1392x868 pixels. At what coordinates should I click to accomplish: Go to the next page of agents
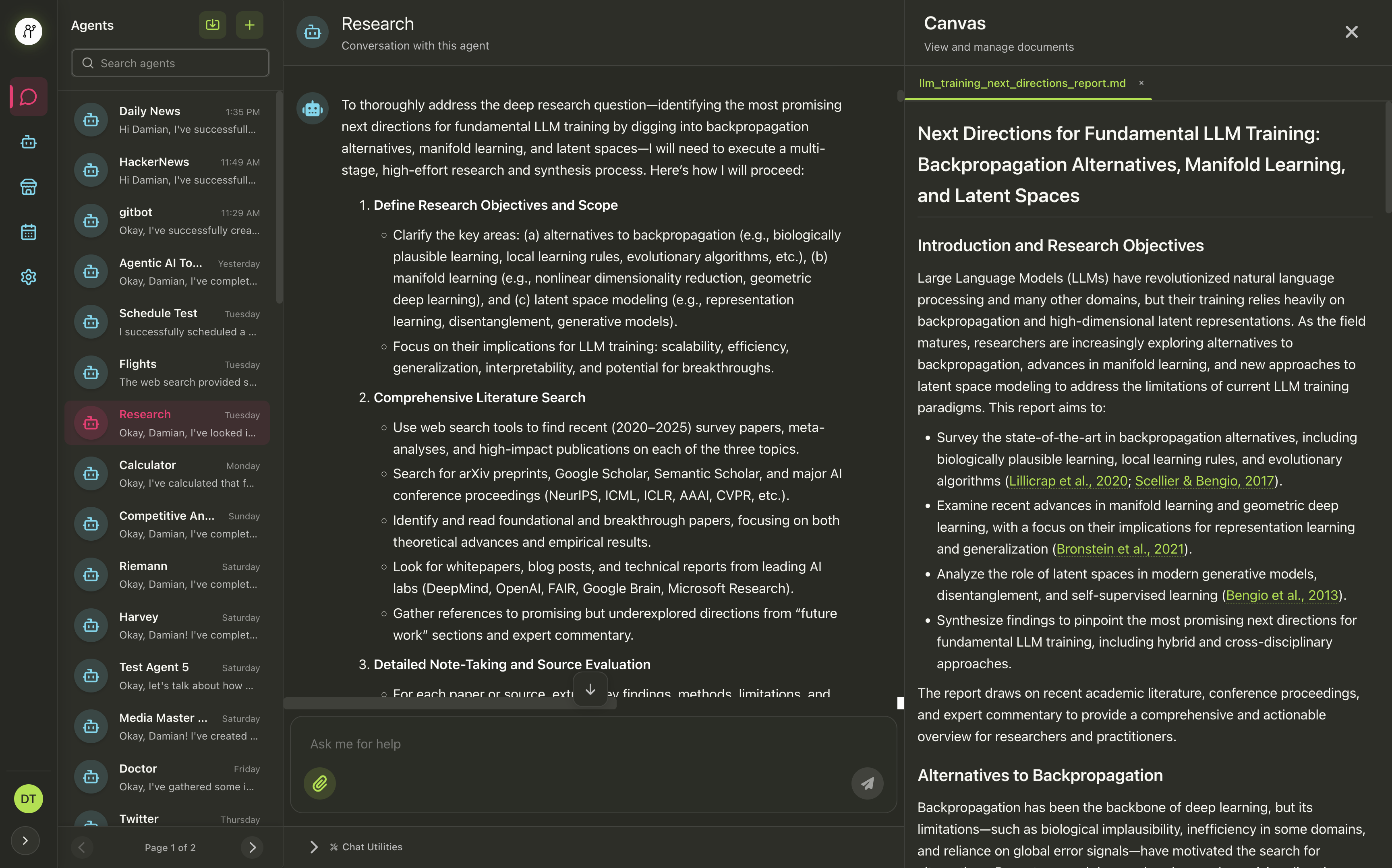click(x=252, y=847)
